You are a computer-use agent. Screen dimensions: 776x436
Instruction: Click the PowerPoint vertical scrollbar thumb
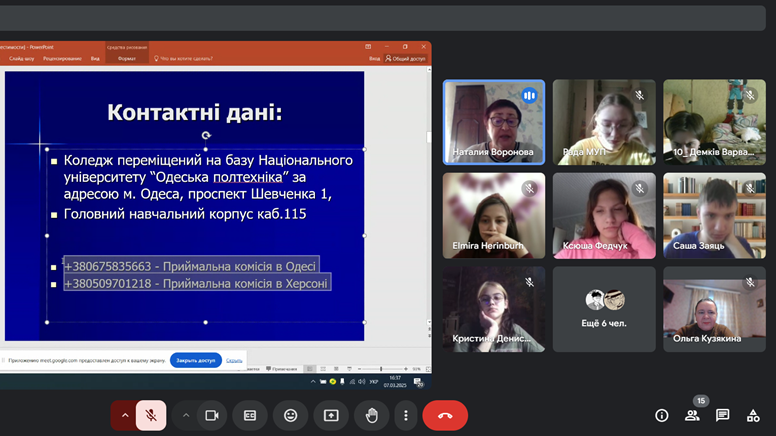pyautogui.click(x=429, y=136)
